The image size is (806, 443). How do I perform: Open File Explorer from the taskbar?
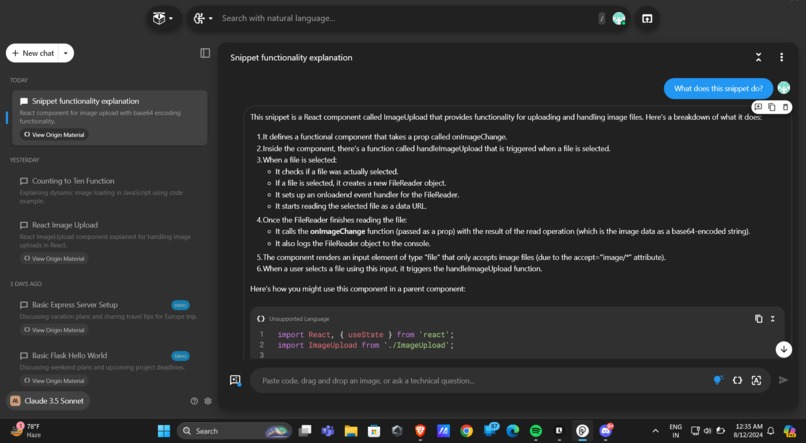(351, 431)
